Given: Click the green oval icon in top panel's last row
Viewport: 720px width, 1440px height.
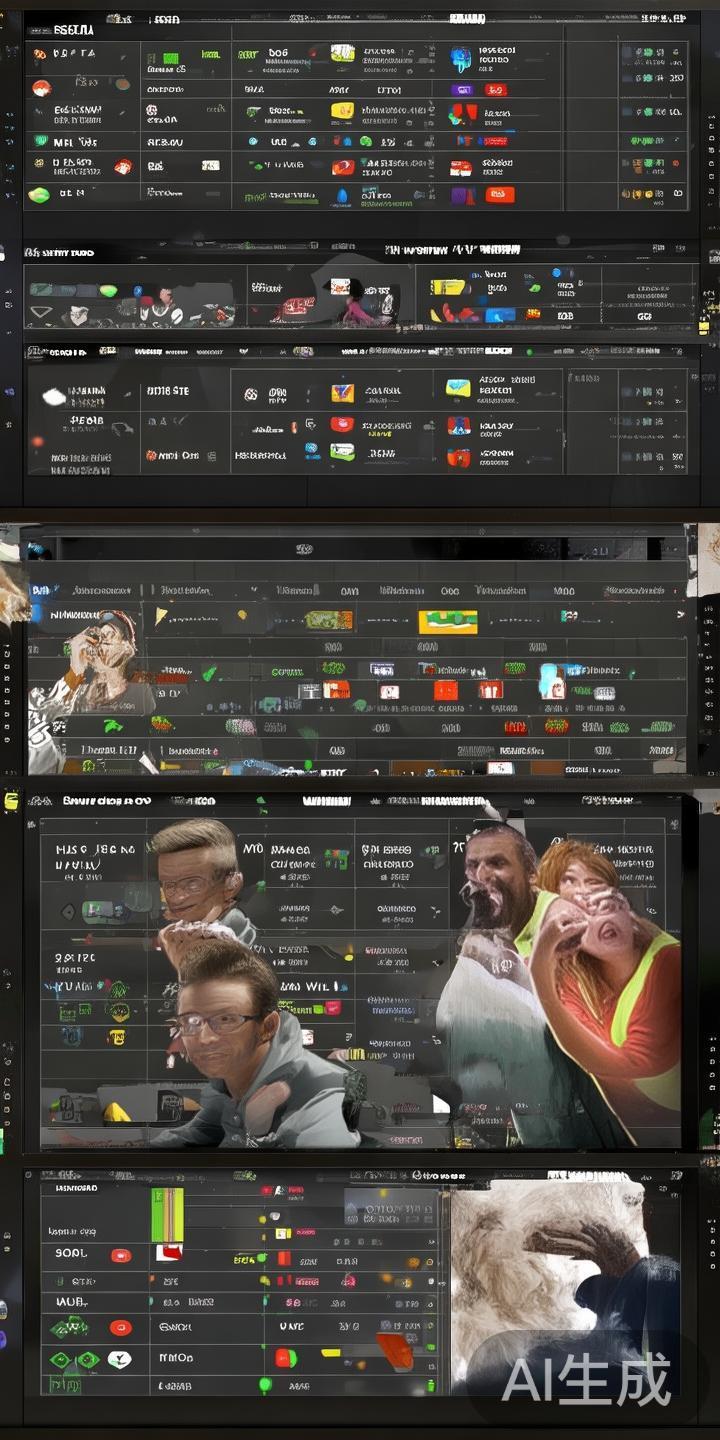Looking at the screenshot, I should 39,195.
